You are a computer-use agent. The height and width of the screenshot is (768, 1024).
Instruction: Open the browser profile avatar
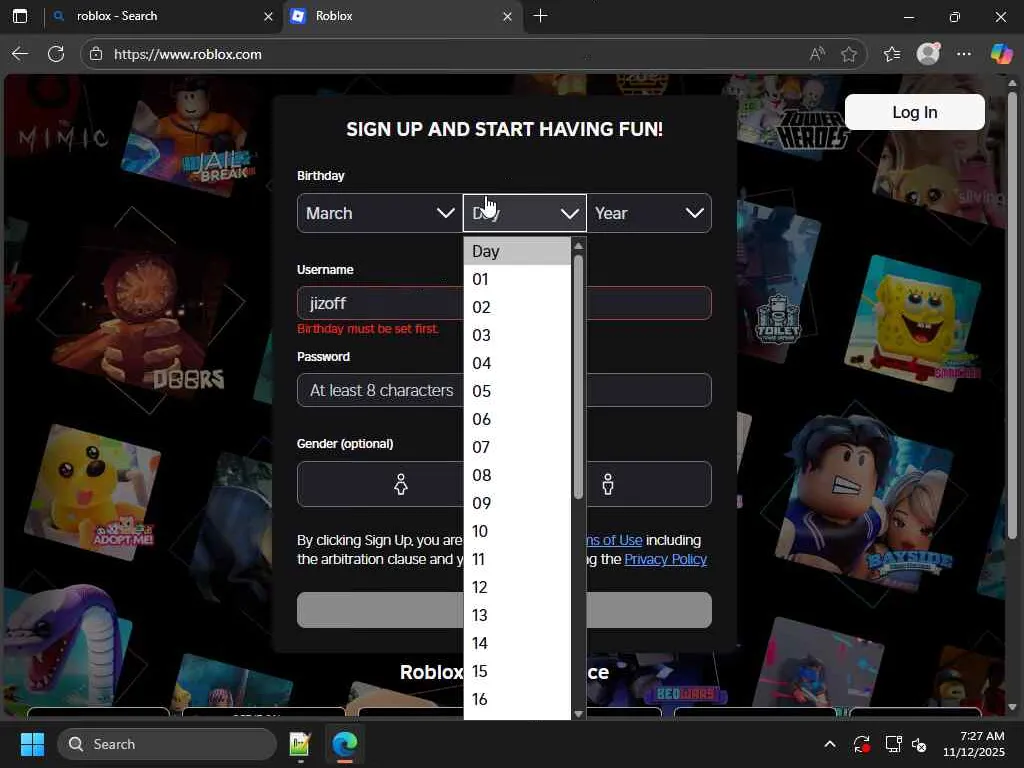[928, 54]
